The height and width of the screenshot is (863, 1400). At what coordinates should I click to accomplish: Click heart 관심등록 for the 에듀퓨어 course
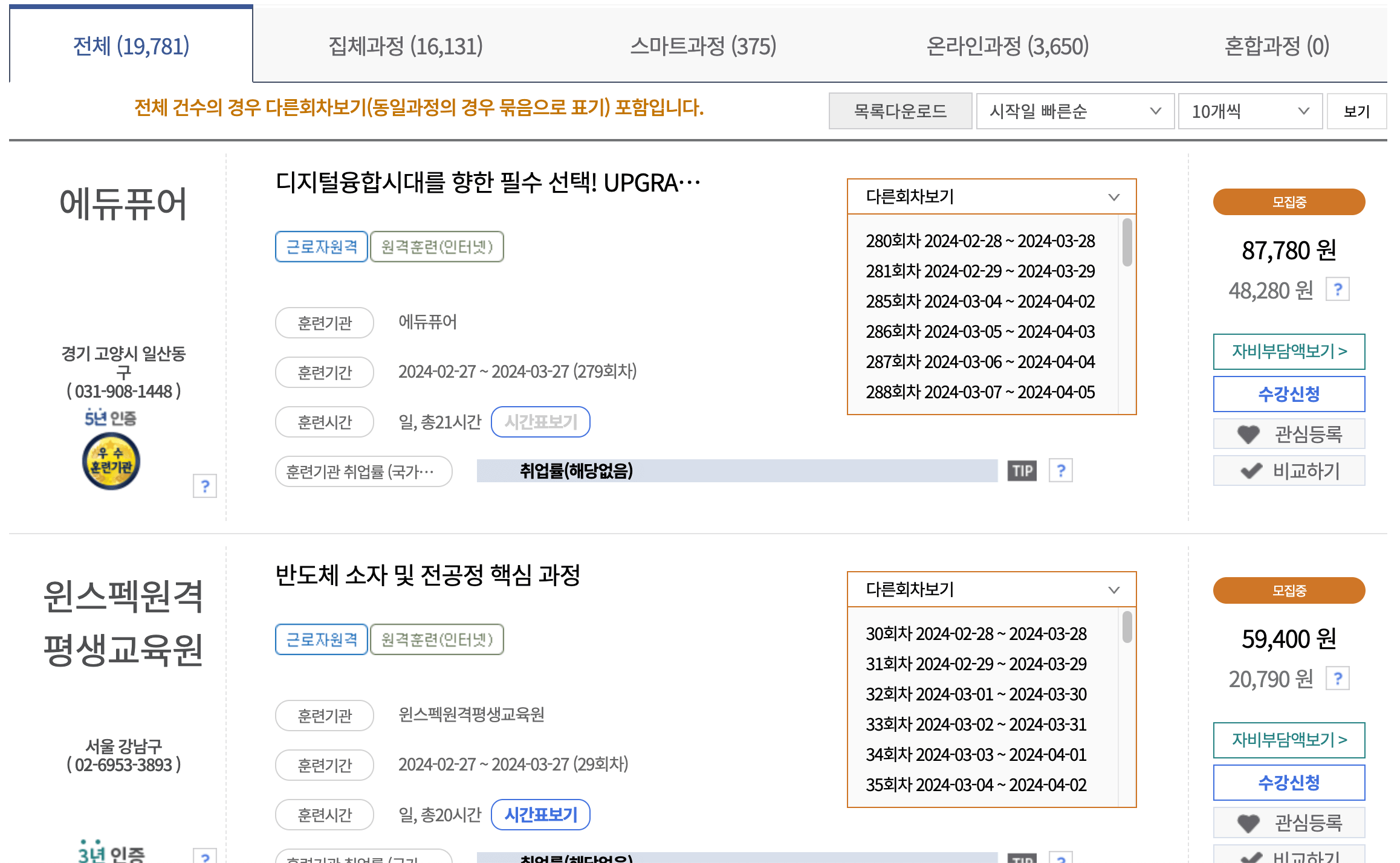coord(1289,434)
